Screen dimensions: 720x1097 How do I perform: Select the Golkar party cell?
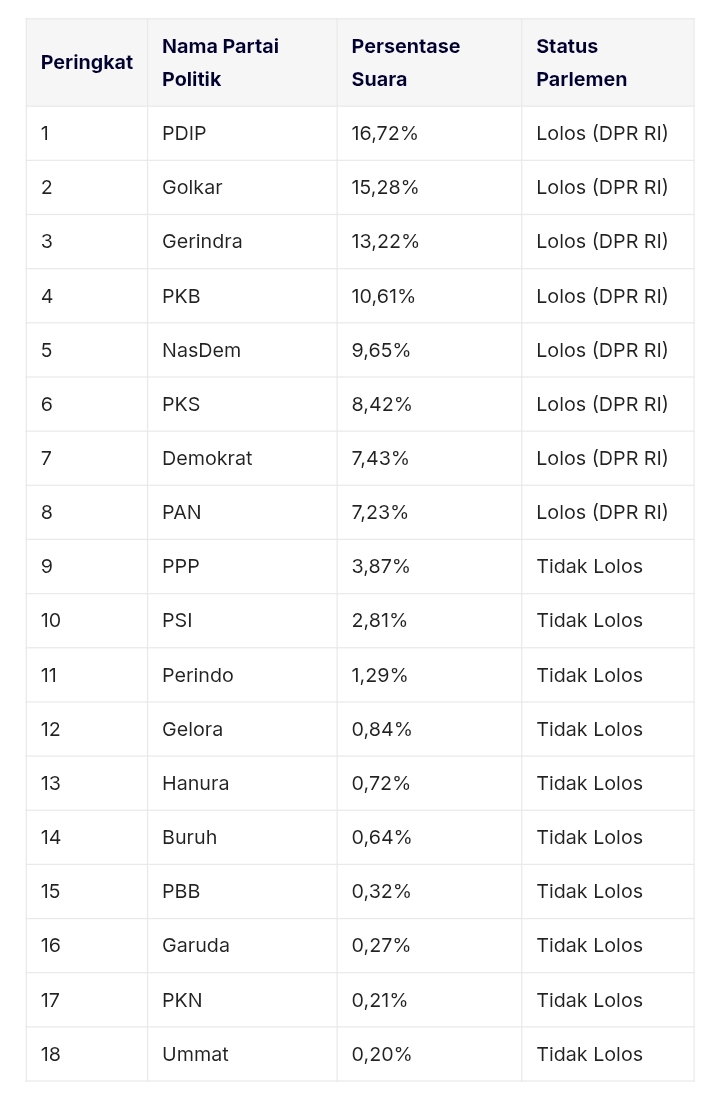(x=242, y=187)
